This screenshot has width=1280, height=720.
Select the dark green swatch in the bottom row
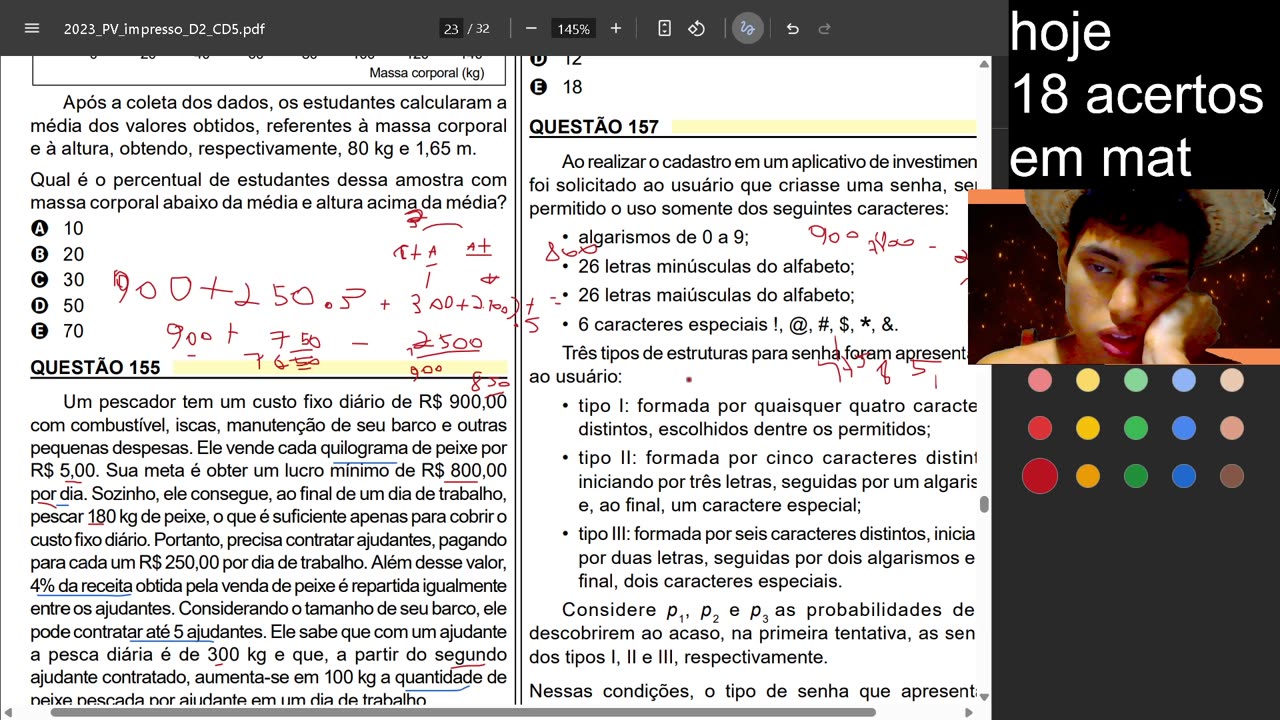1136,476
